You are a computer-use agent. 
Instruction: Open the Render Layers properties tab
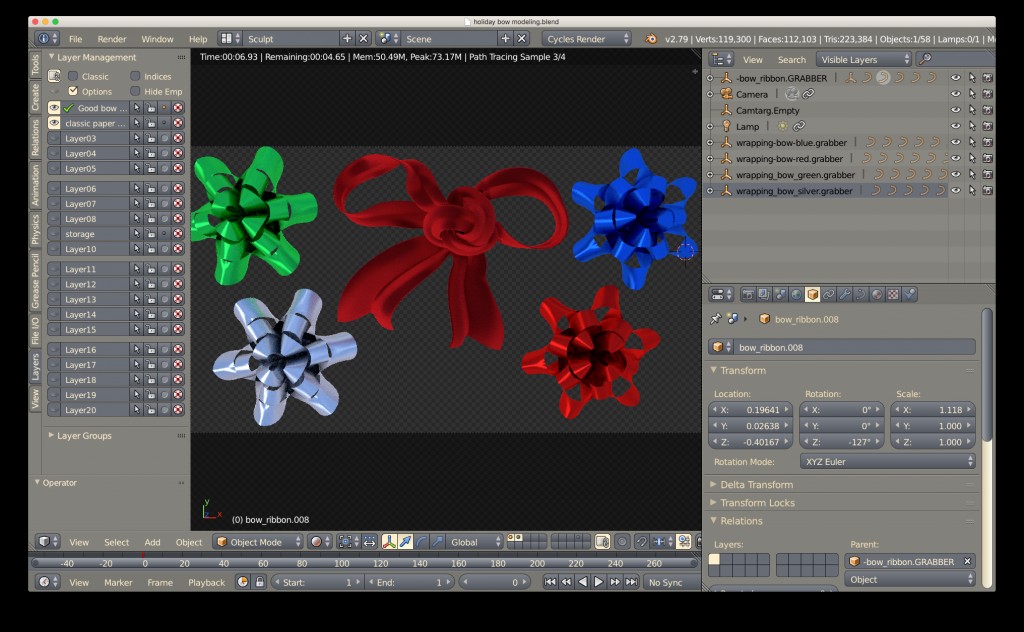click(763, 294)
